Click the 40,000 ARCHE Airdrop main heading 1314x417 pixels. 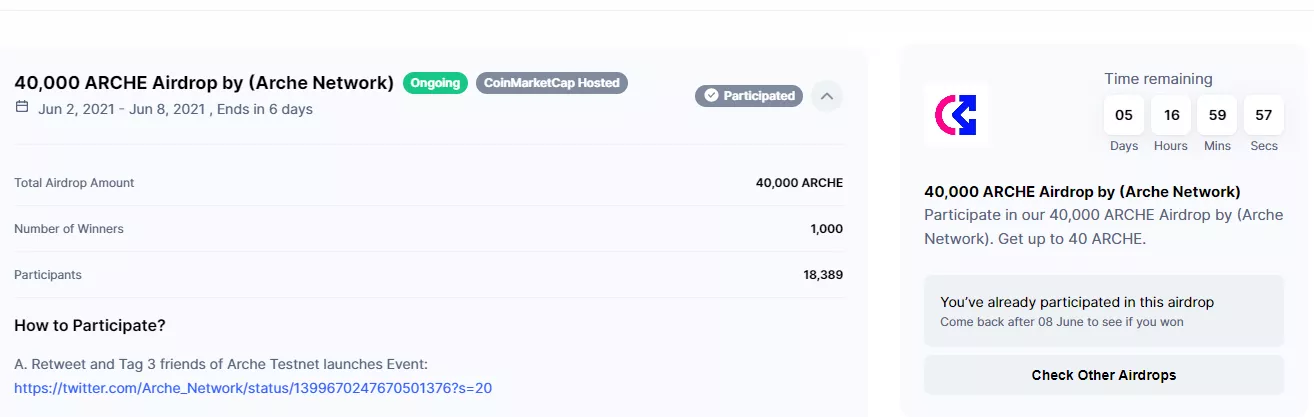click(x=204, y=83)
